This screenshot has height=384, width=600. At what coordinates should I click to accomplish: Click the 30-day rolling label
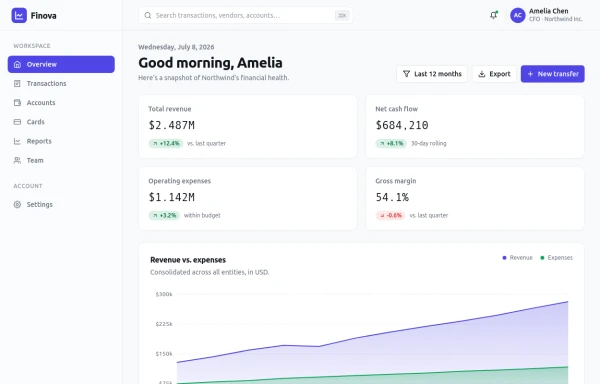[429, 143]
